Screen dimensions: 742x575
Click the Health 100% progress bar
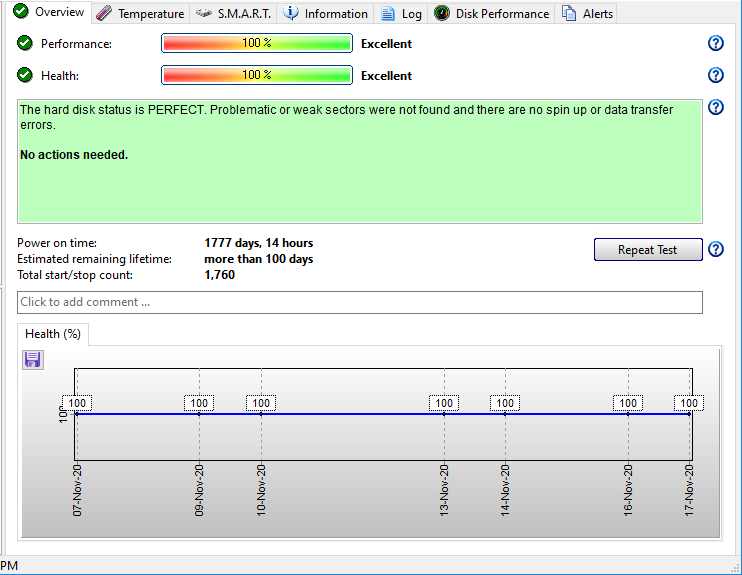(257, 75)
